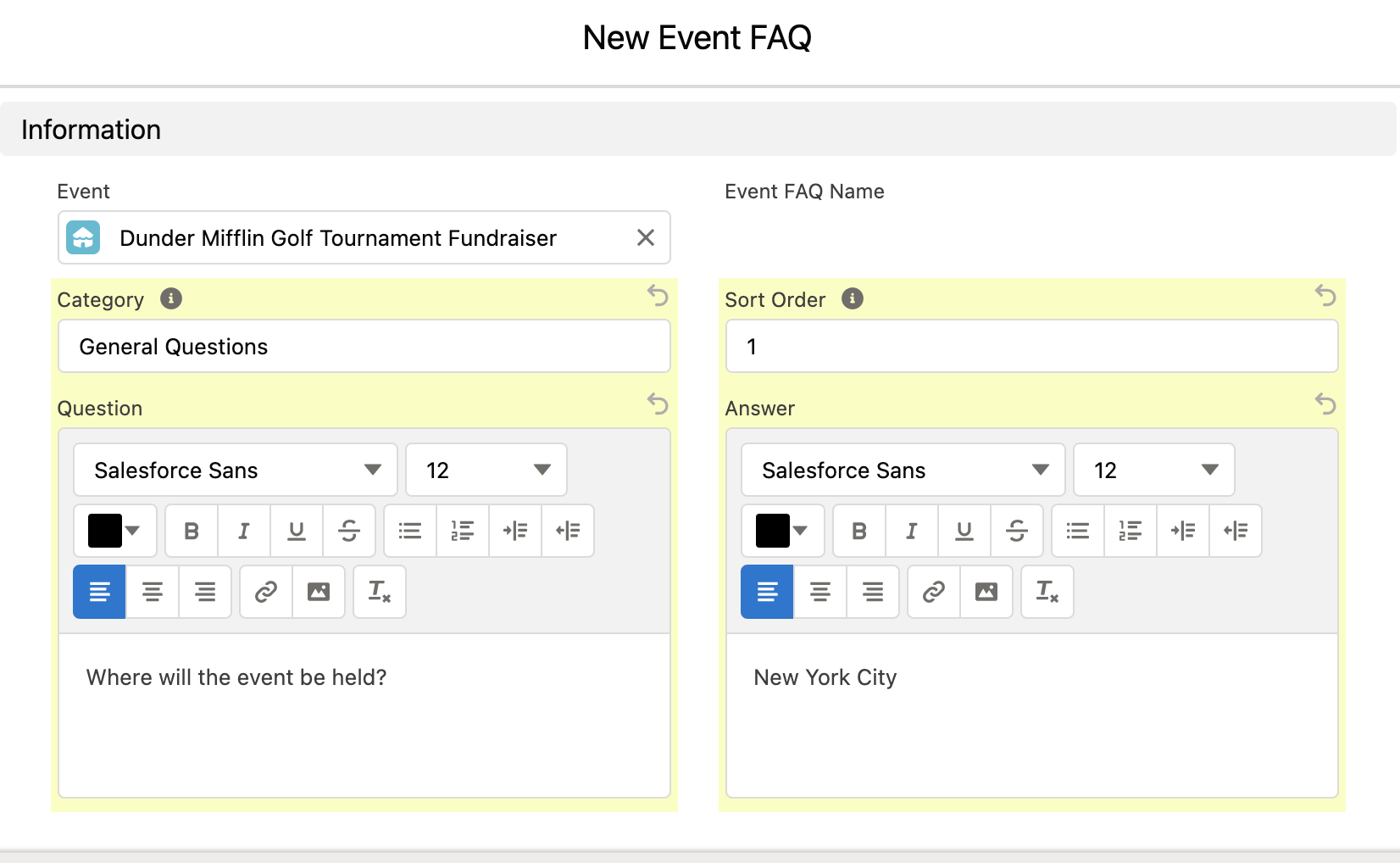
Task: Click into Answer text area
Action: (1032, 715)
